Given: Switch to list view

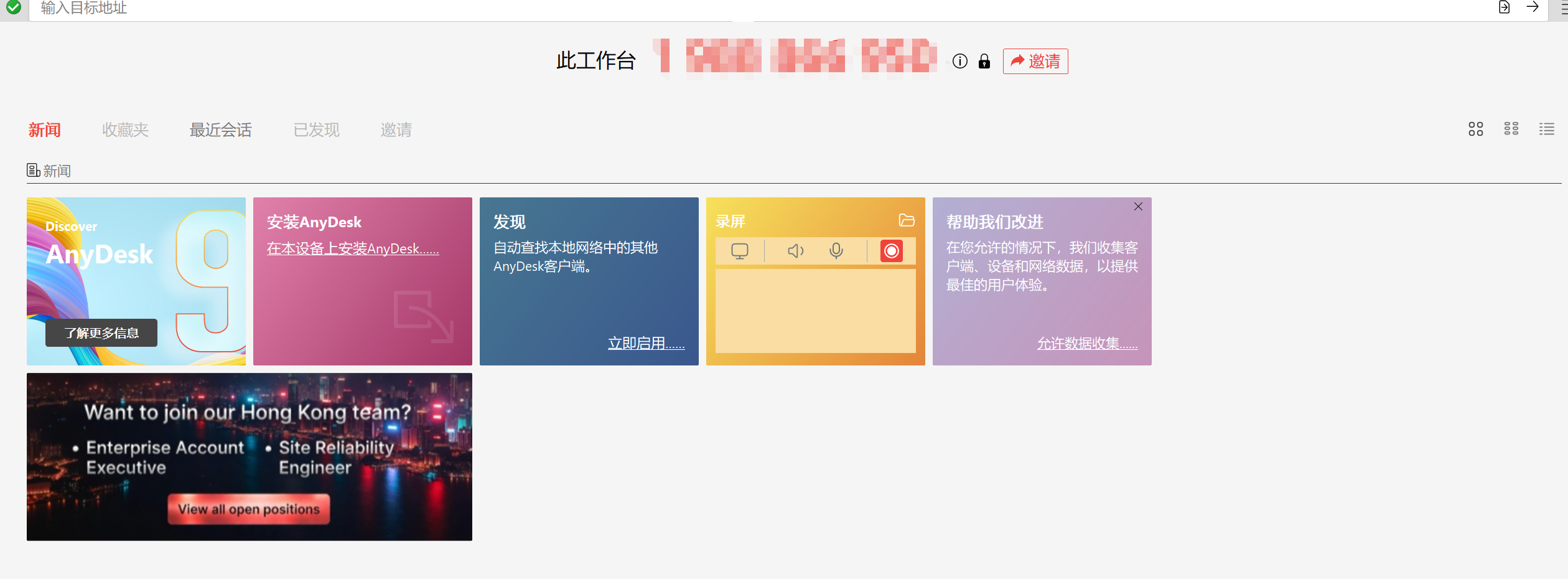Looking at the screenshot, I should pyautogui.click(x=1547, y=129).
